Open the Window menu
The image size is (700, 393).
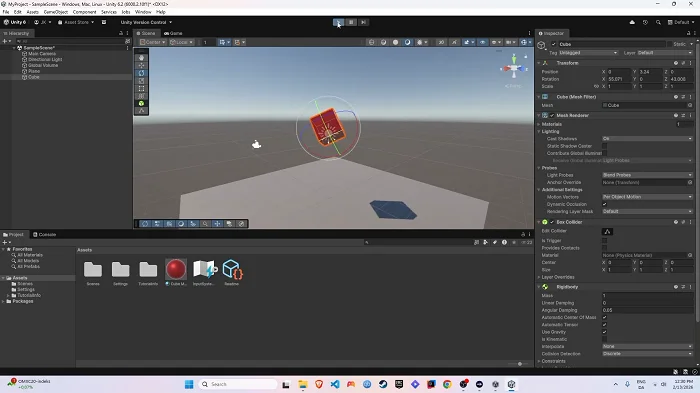(143, 12)
